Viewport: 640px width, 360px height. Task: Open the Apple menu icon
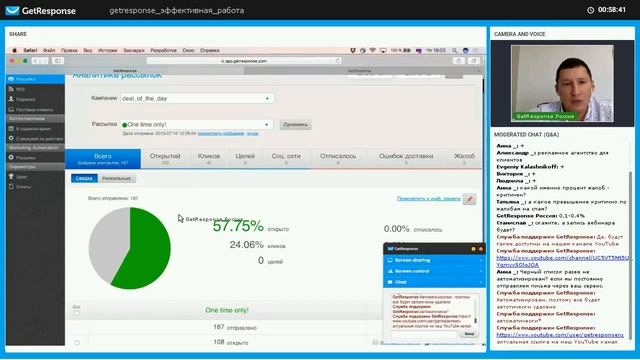15,50
